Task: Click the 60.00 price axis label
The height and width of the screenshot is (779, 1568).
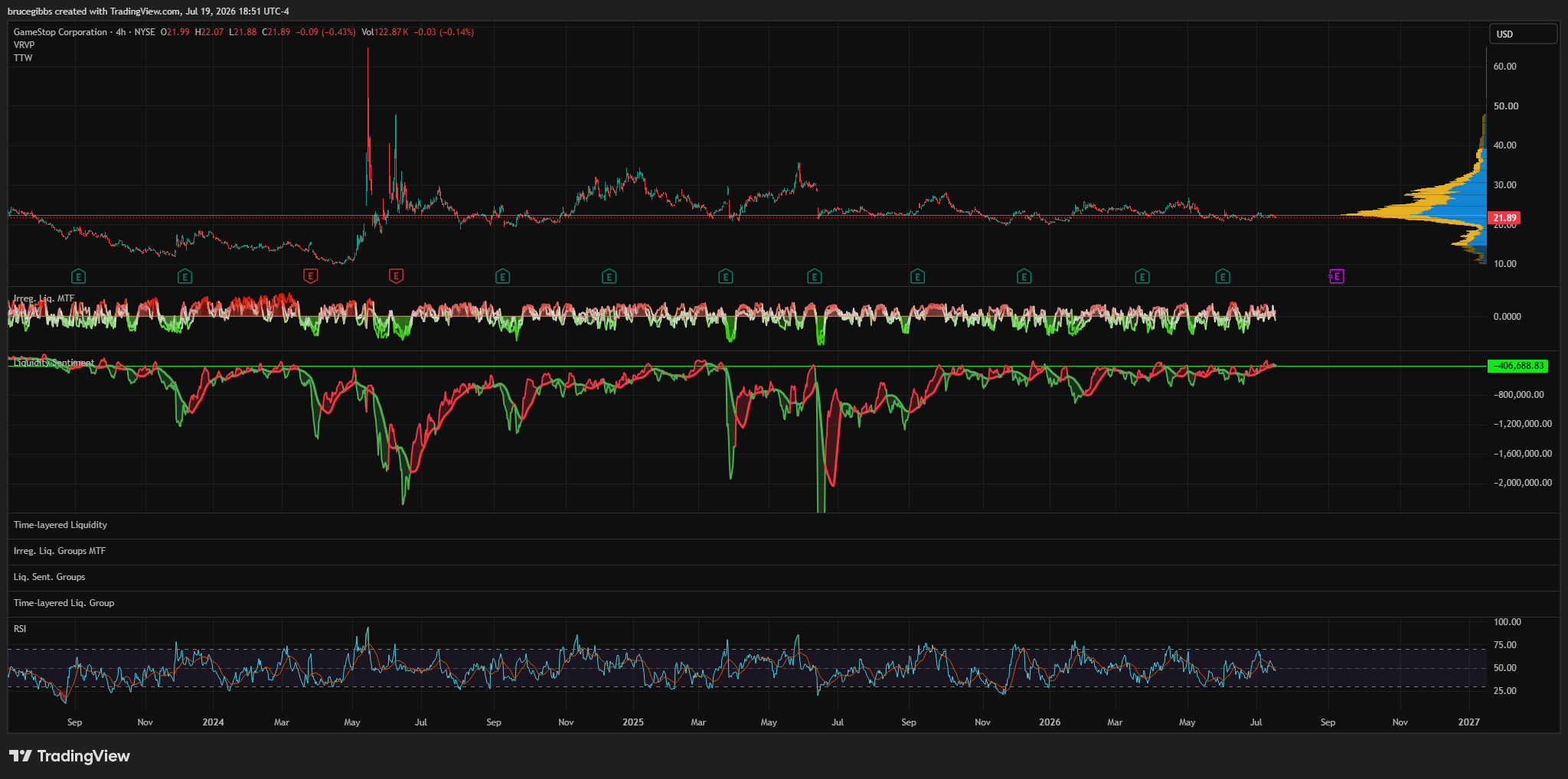Action: coord(1505,67)
